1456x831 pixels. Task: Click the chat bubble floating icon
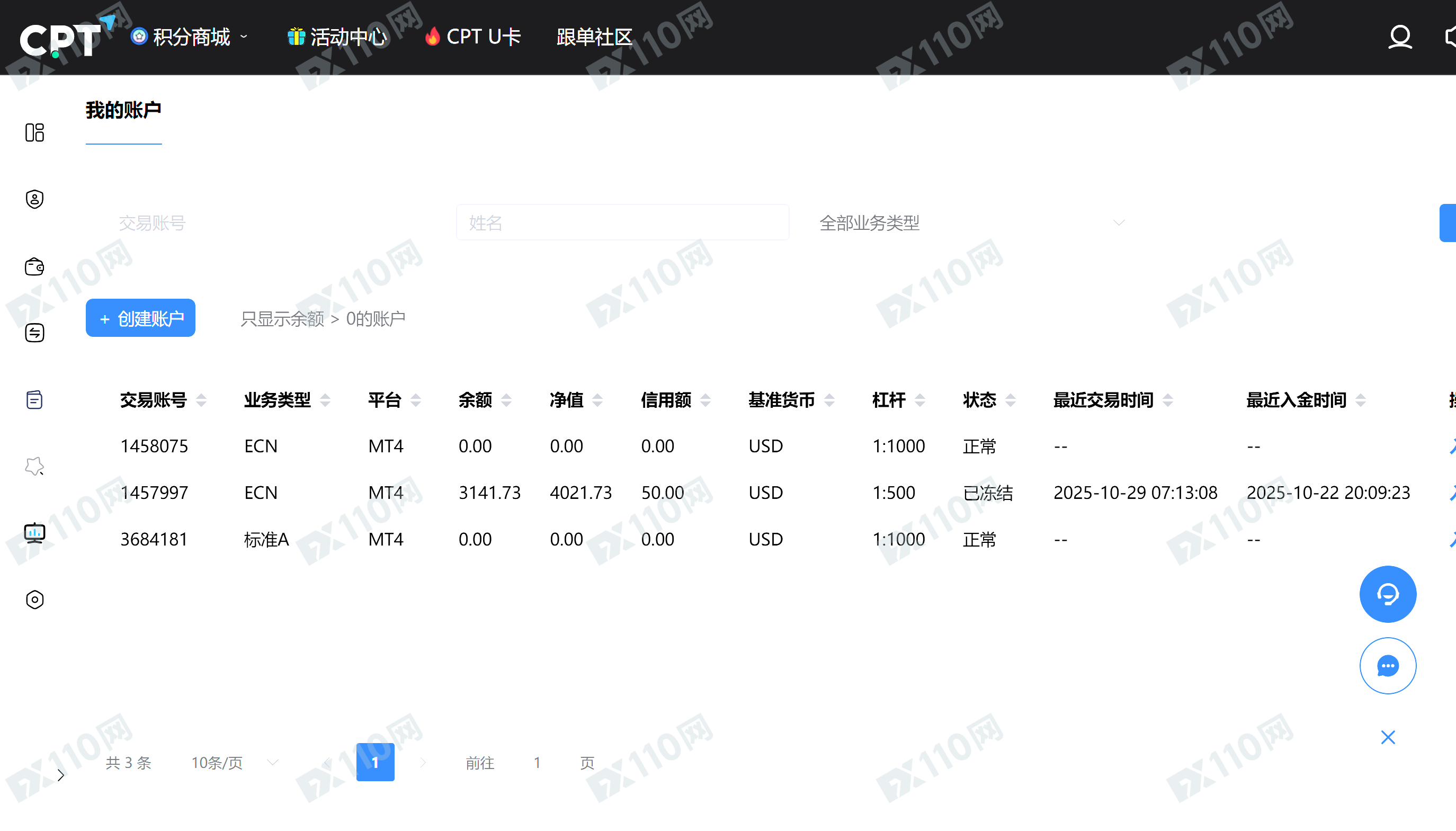coord(1388,666)
